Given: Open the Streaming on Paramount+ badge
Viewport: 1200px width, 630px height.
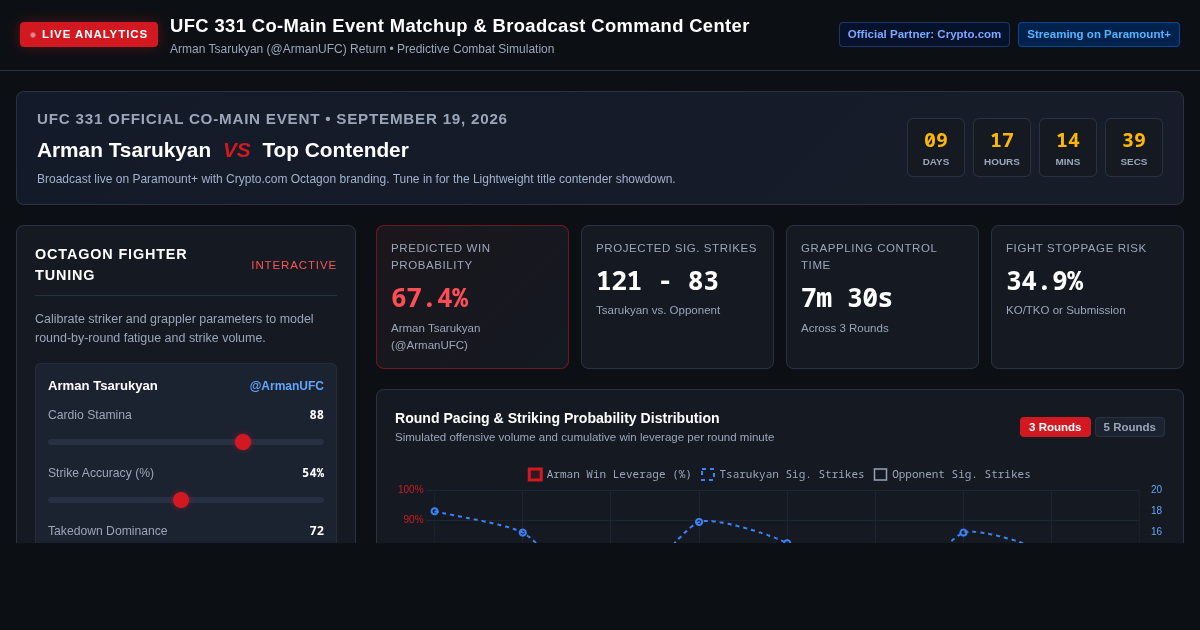Looking at the screenshot, I should (1099, 34).
